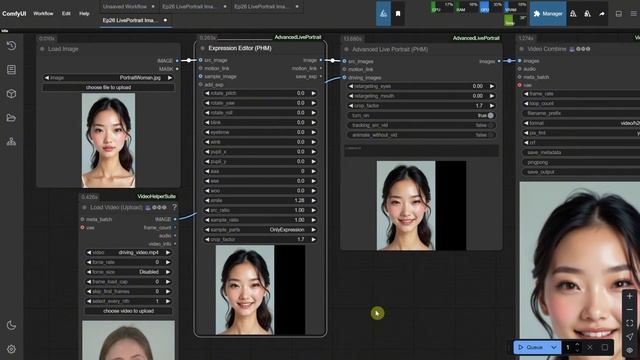Click the Expression Editor output preview image

[260, 290]
